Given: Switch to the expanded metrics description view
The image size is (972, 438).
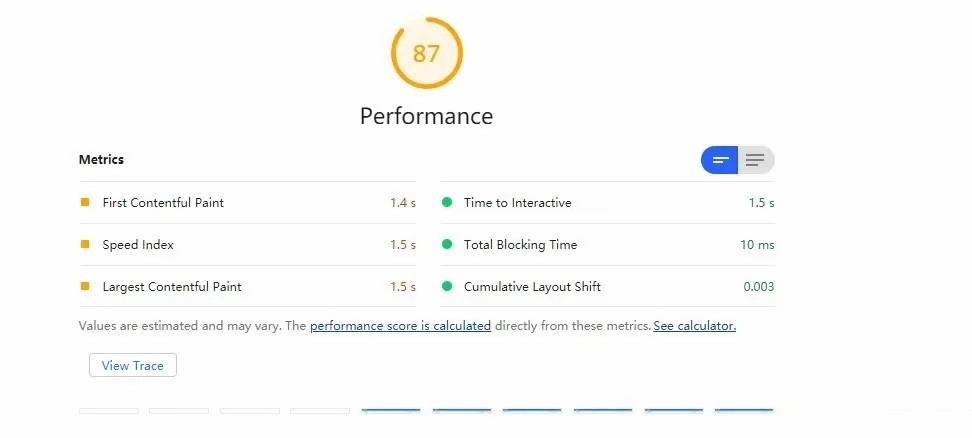Looking at the screenshot, I should click(x=756, y=160).
